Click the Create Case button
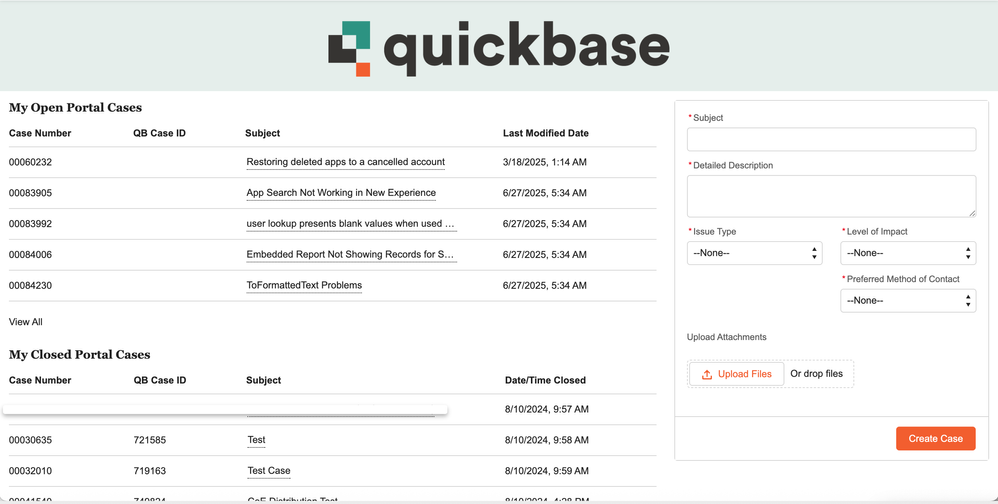Screen dimensions: 998x504 pyautogui.click(x=936, y=438)
